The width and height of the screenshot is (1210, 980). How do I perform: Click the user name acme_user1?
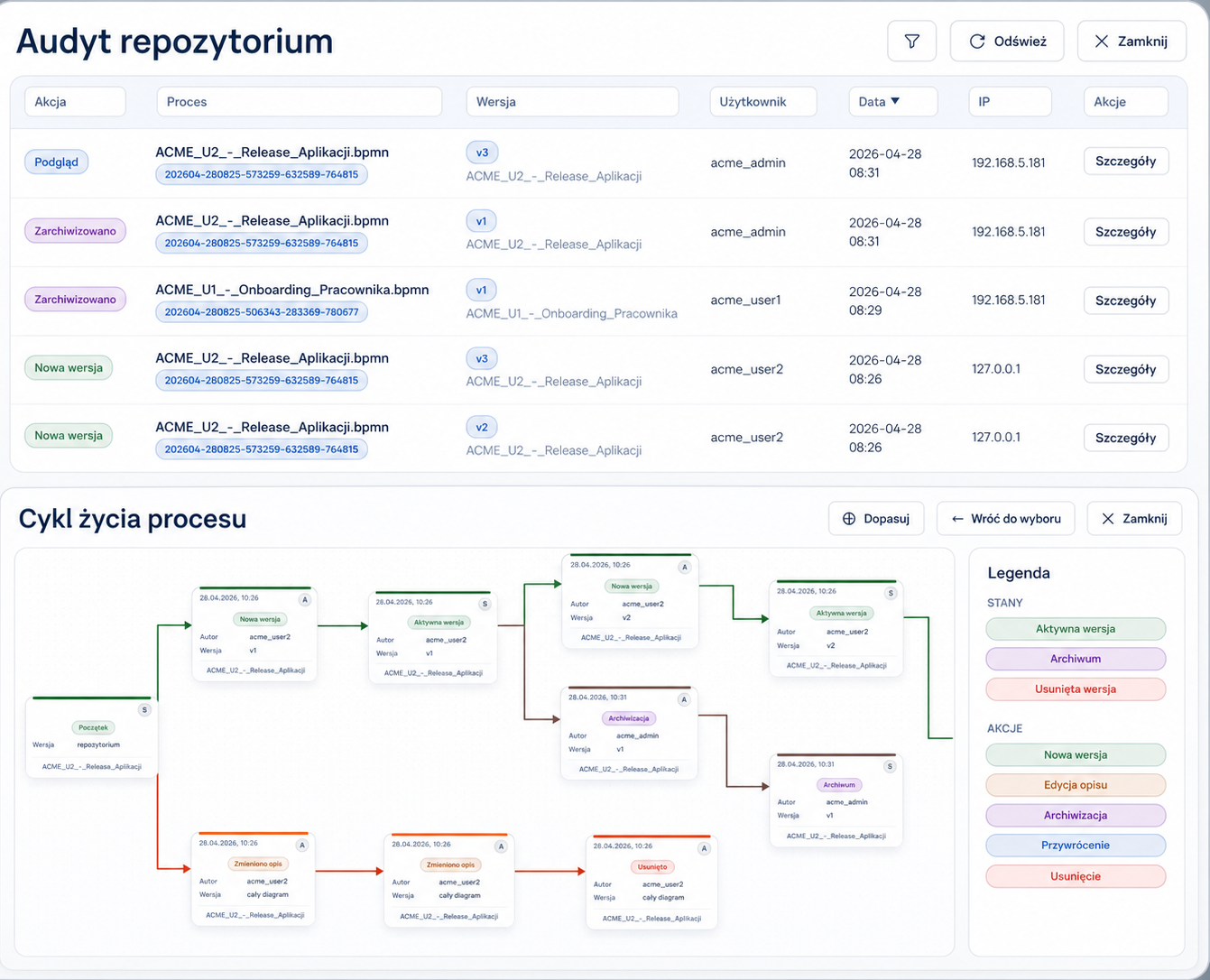tap(745, 300)
